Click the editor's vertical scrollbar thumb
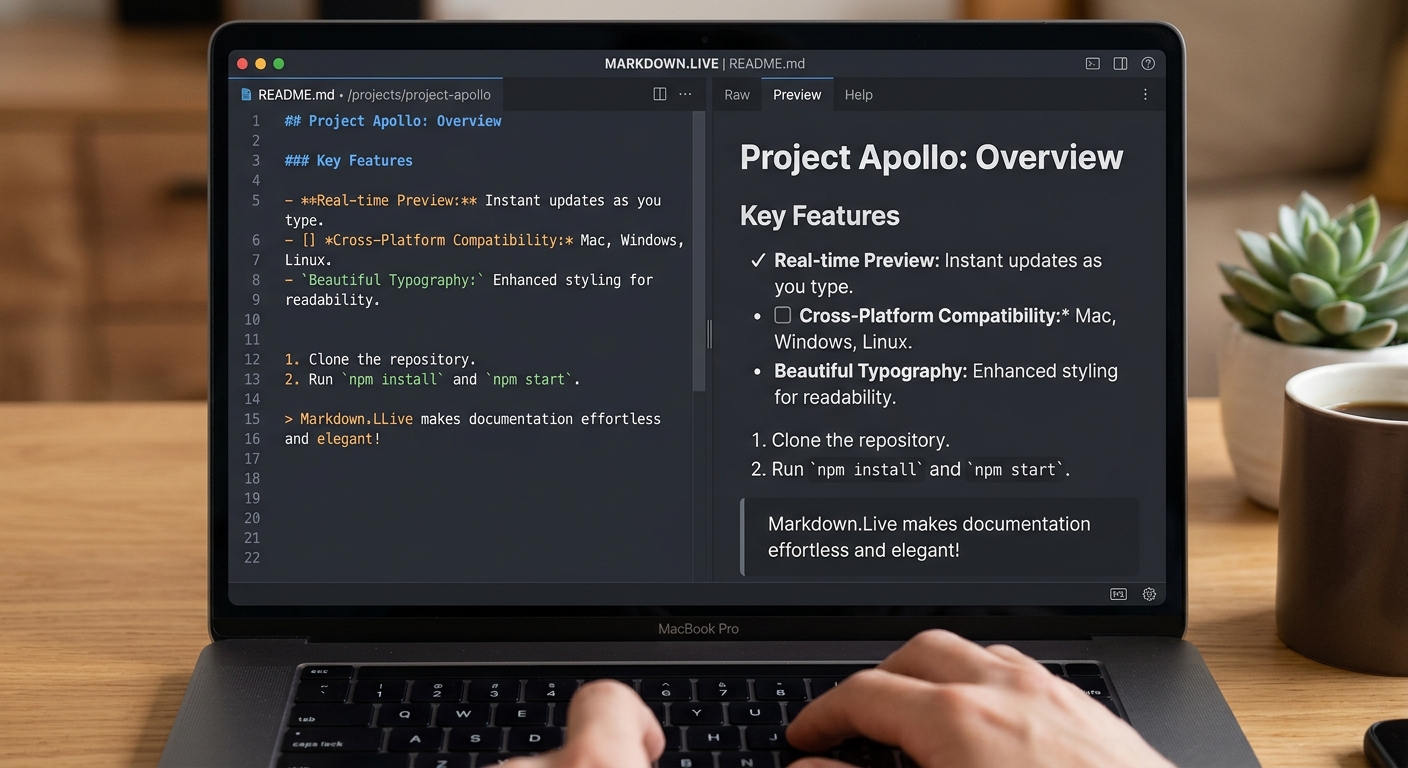1408x768 pixels. [699, 250]
